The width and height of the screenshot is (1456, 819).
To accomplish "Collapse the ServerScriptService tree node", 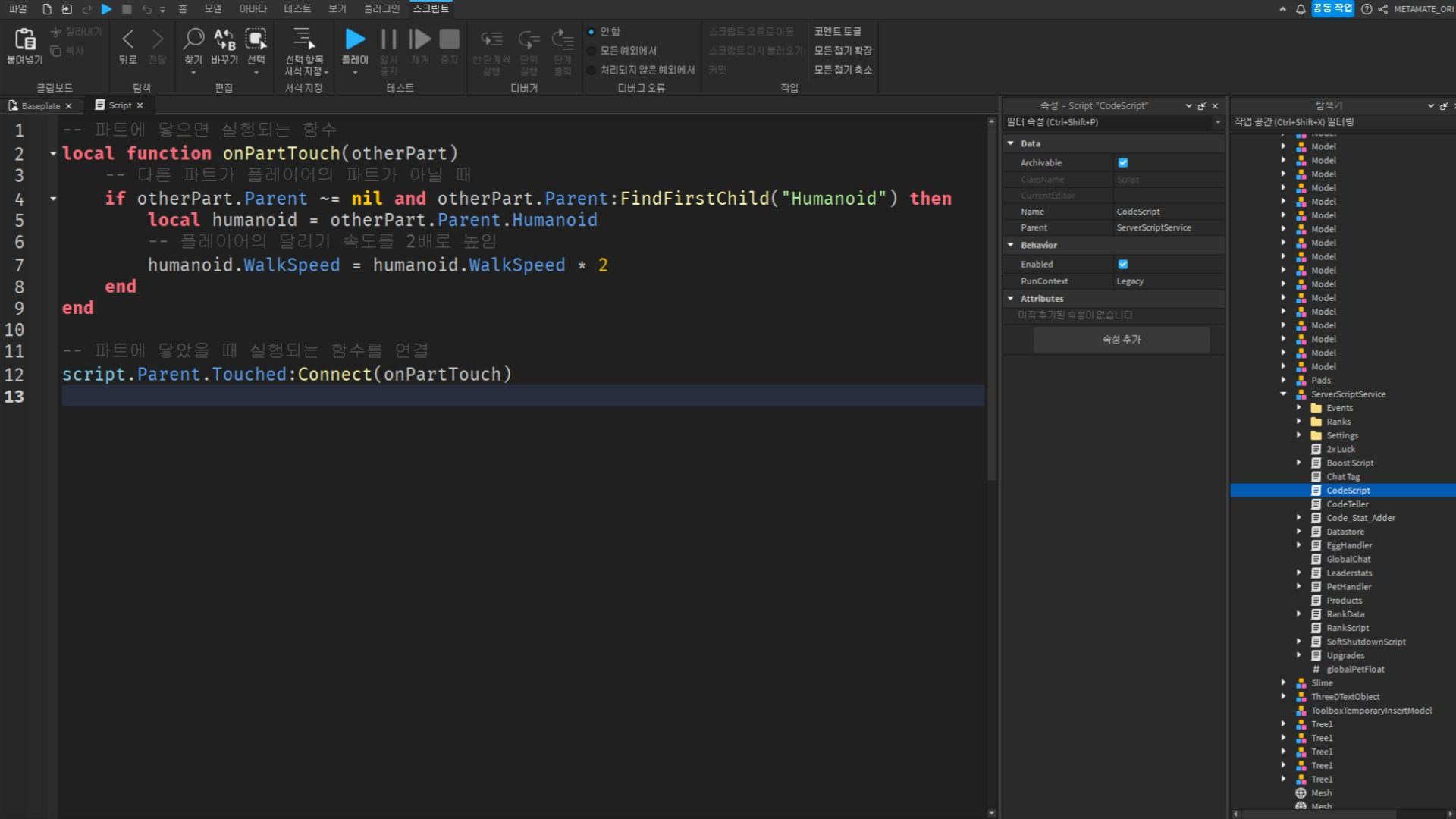I will tap(1283, 394).
